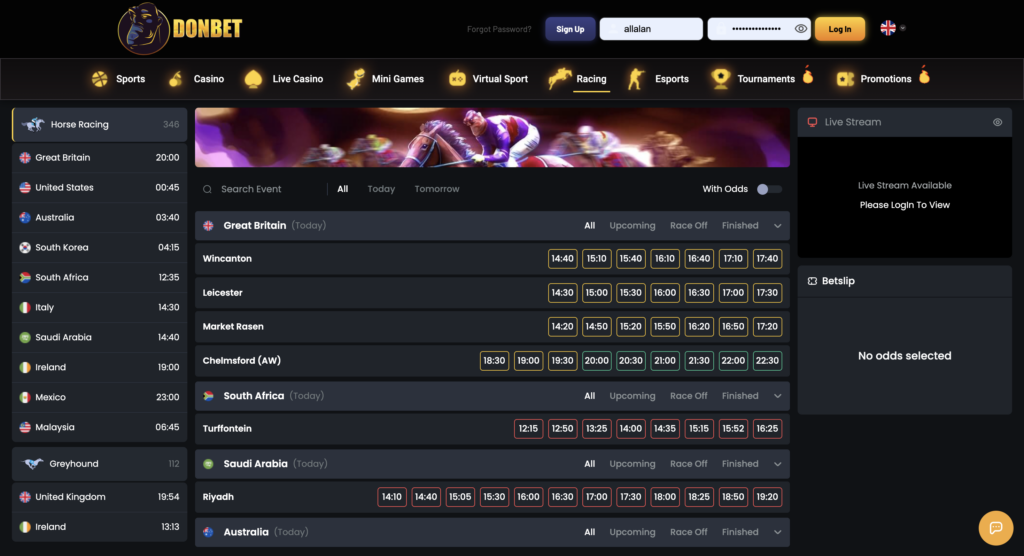Click the Promotions flame badge
This screenshot has height=556, width=1024.
[x=924, y=74]
